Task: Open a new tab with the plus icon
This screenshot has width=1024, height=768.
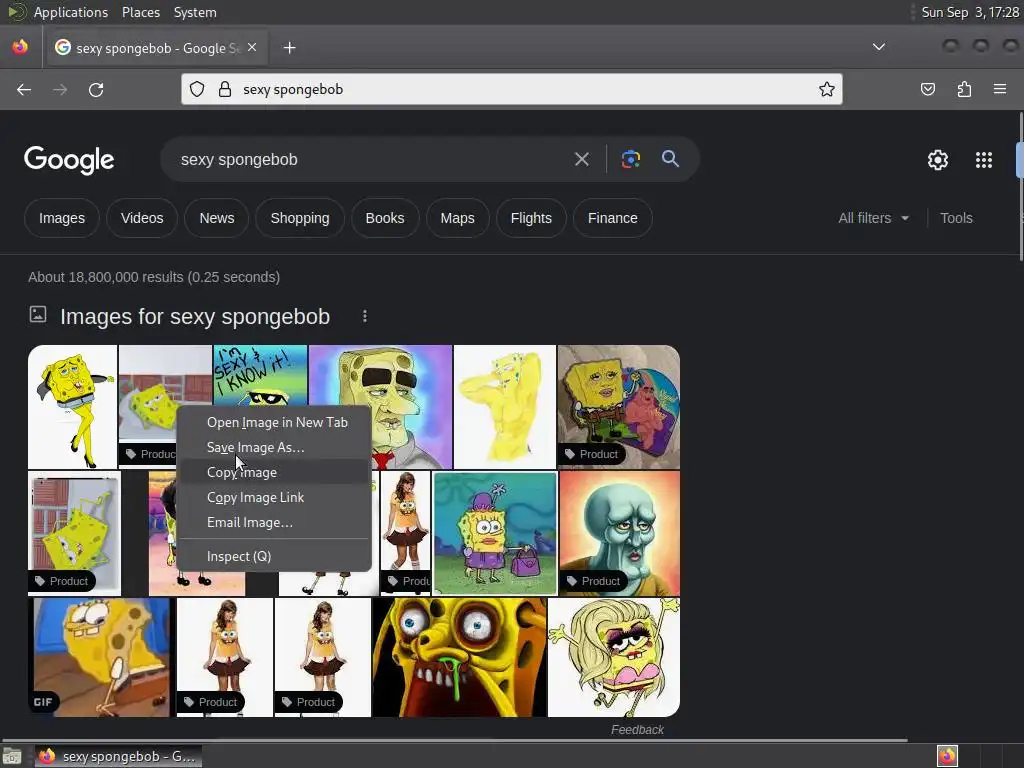Action: click(x=289, y=48)
